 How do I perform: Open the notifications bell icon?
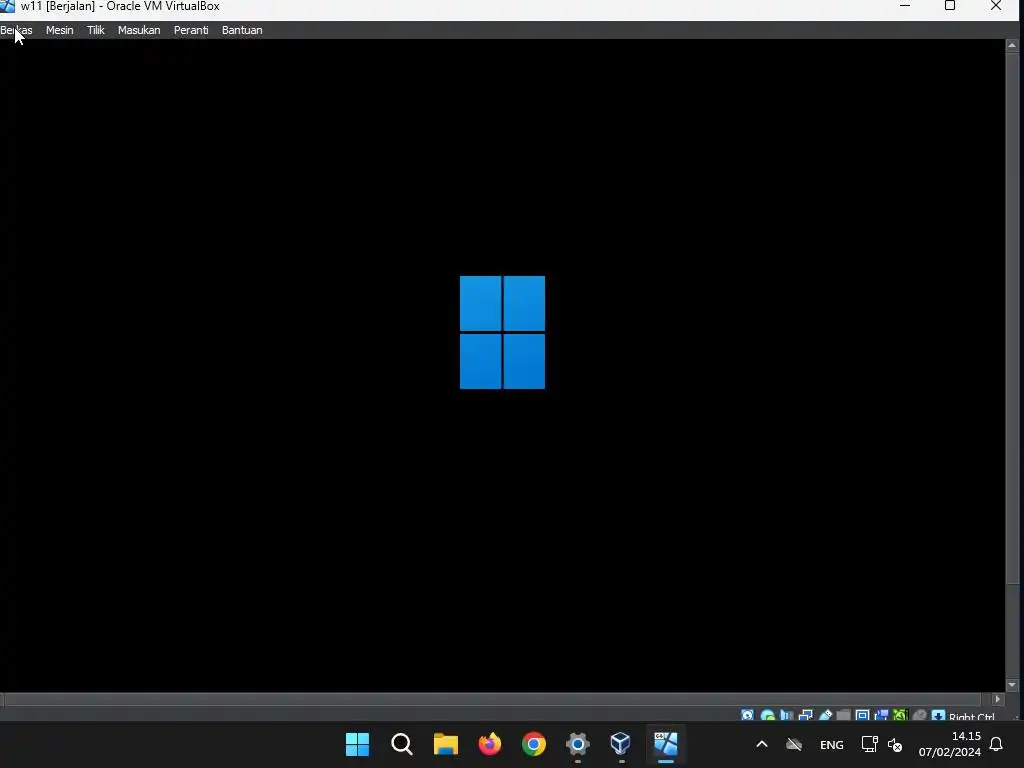[996, 744]
